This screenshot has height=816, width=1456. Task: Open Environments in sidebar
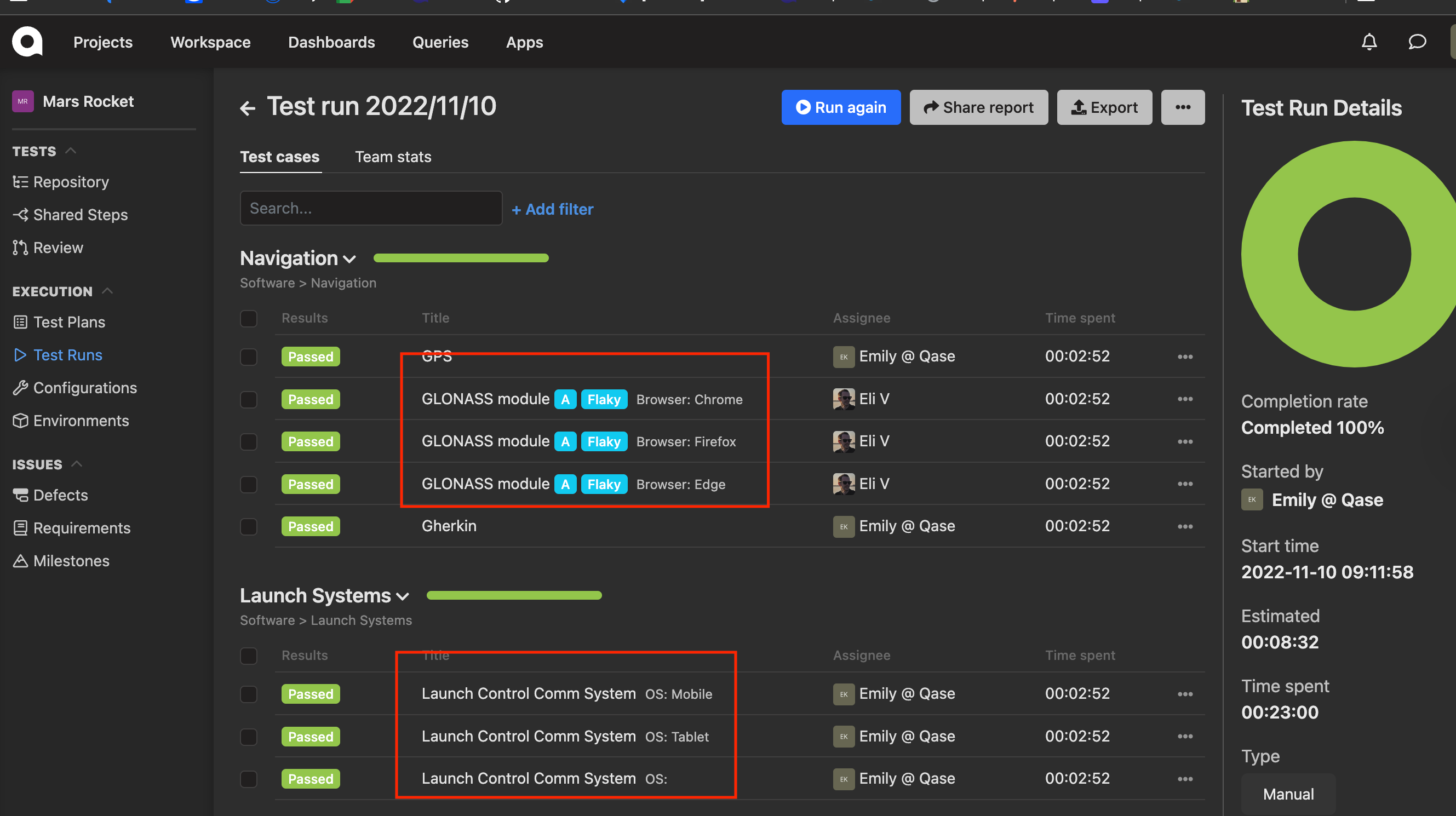click(x=71, y=421)
